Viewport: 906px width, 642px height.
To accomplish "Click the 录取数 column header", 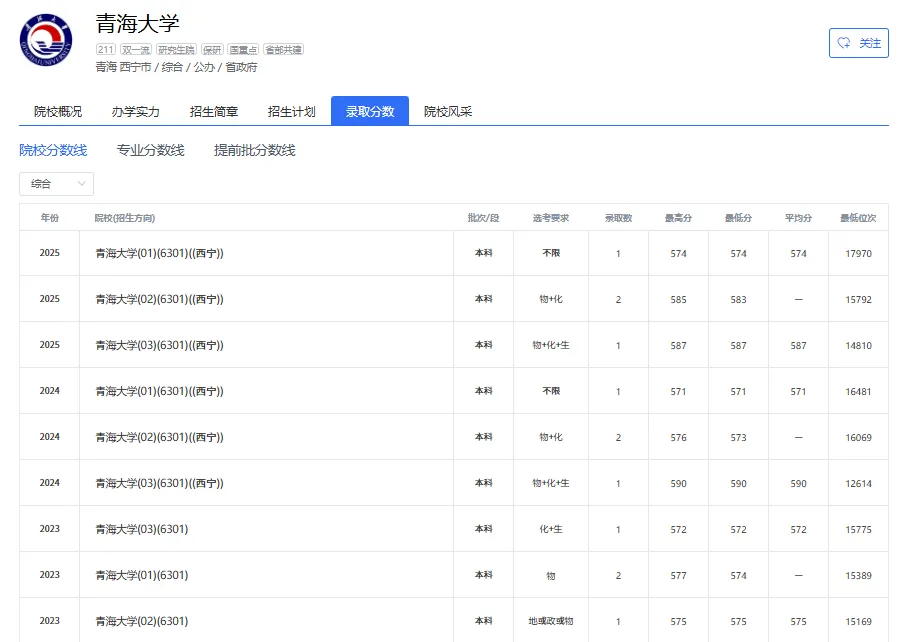I will coord(618,218).
